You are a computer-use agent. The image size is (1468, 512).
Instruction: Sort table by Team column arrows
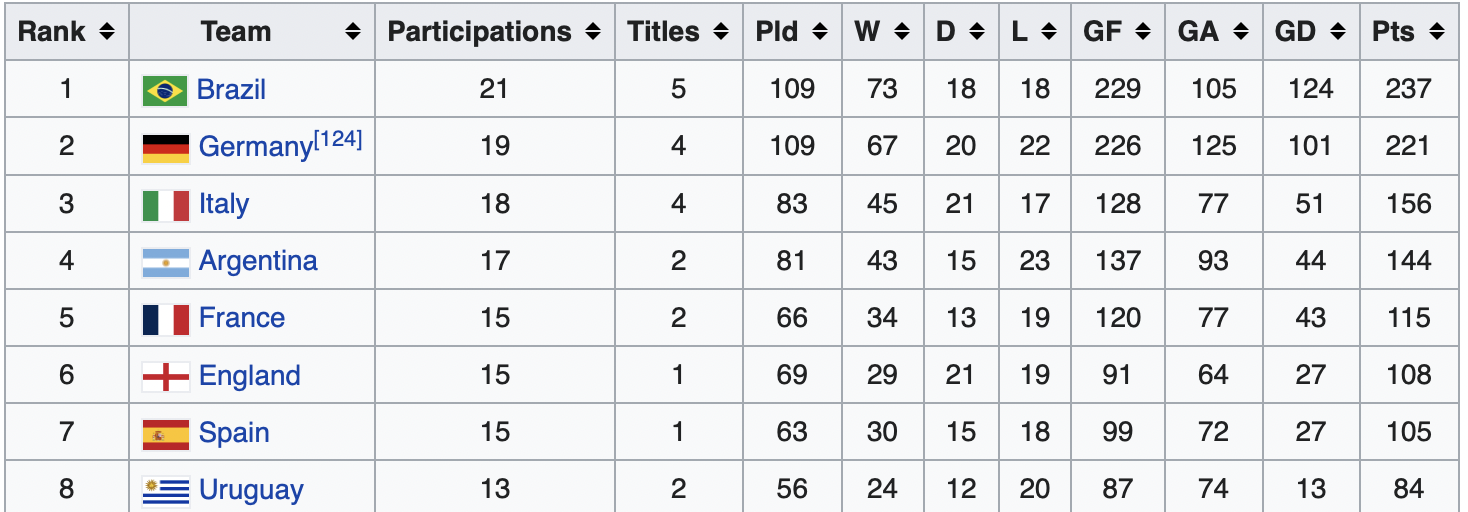pyautogui.click(x=353, y=32)
